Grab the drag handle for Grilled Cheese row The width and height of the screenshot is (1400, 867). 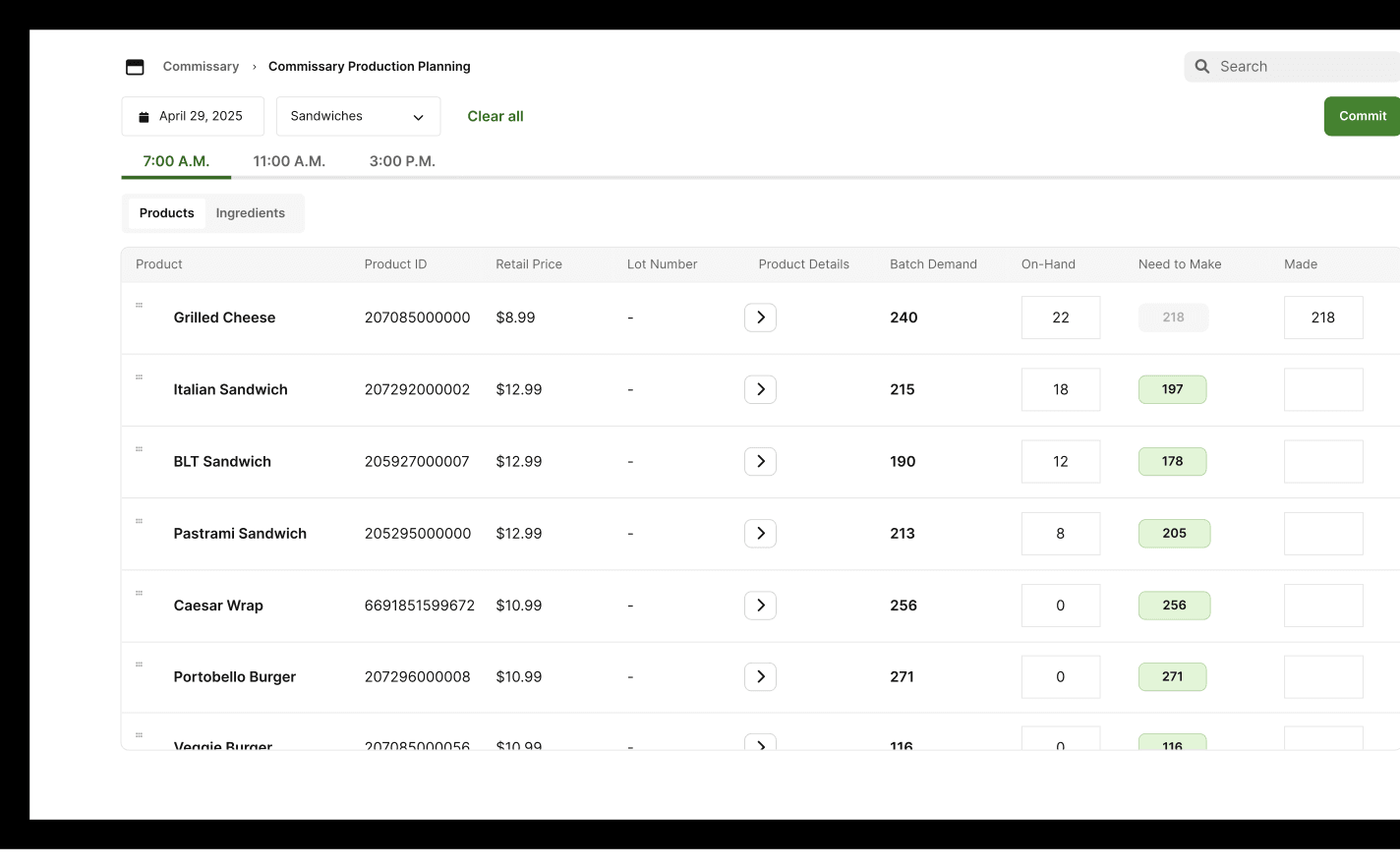coord(139,306)
